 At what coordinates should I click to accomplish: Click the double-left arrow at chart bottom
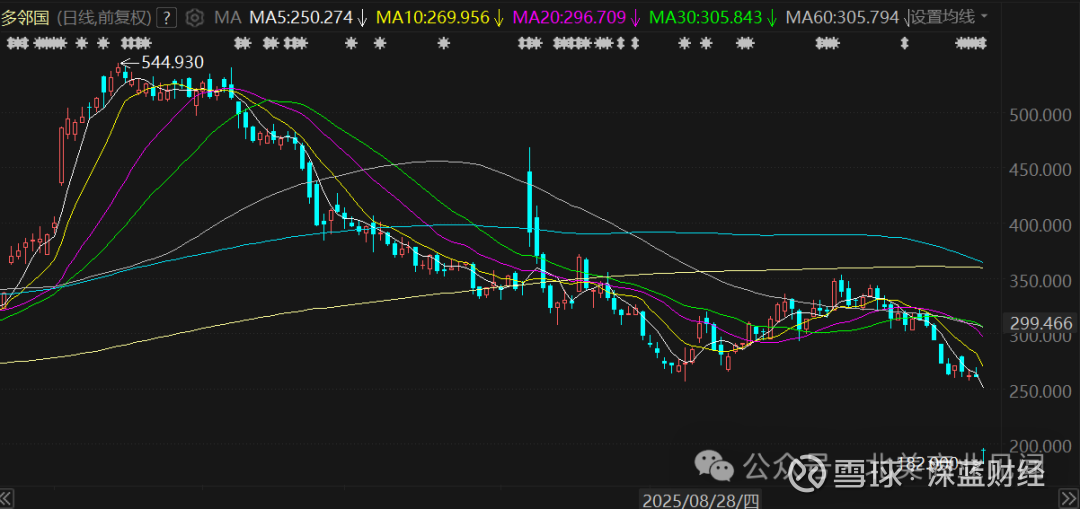coord(8,498)
